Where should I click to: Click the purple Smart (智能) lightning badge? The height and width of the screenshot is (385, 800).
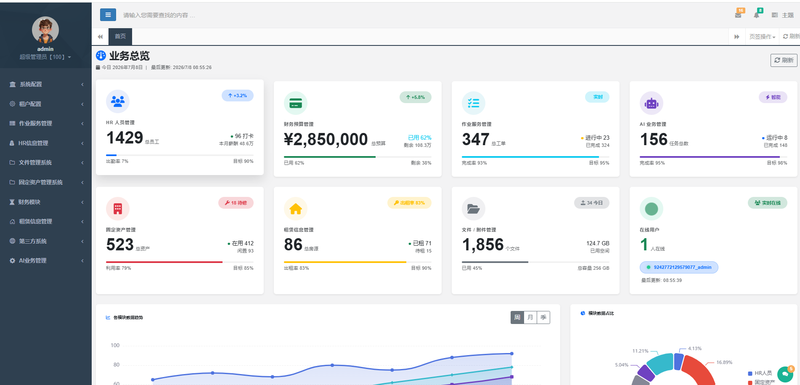[773, 97]
